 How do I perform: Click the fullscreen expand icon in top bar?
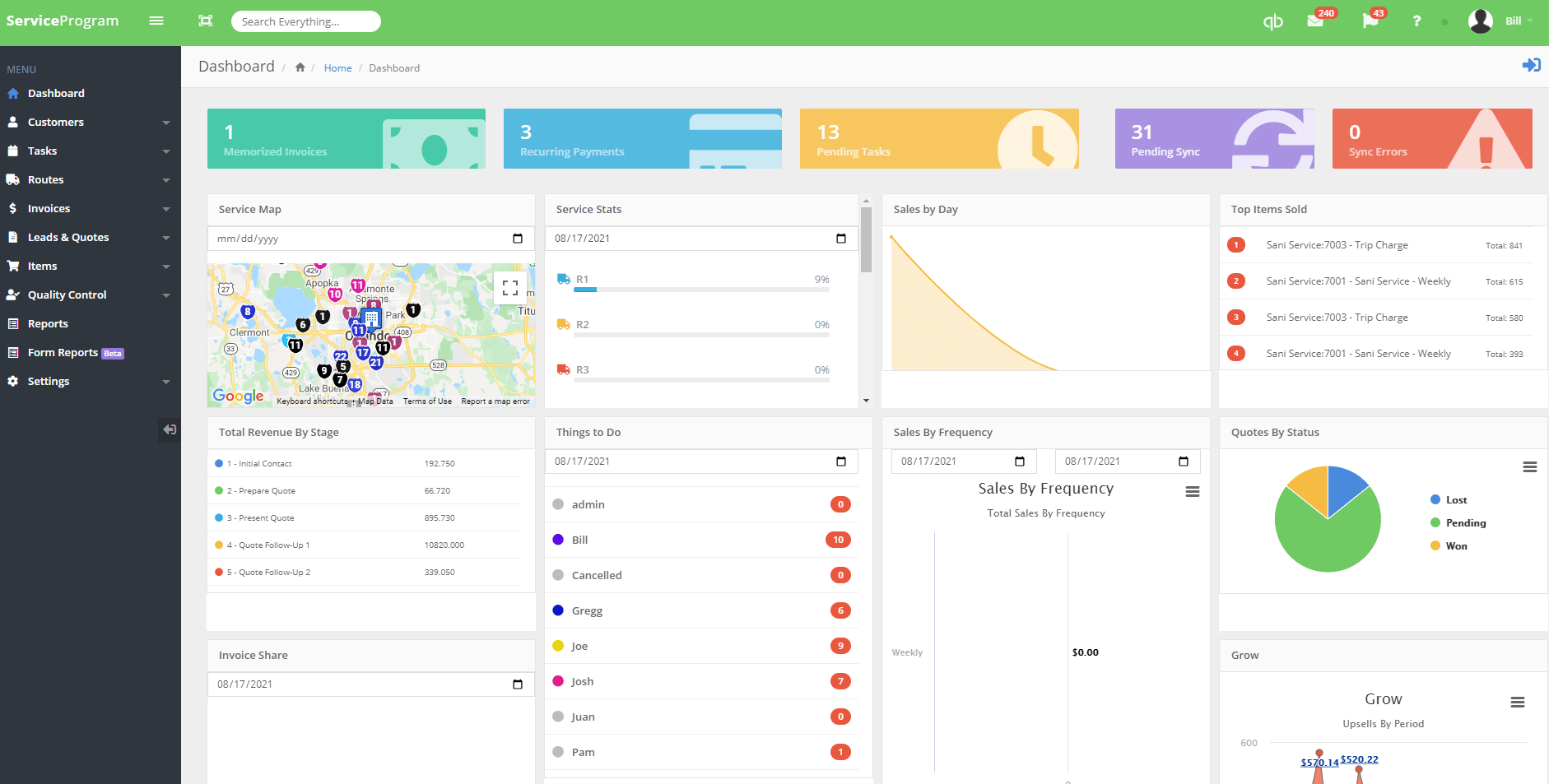[x=205, y=21]
